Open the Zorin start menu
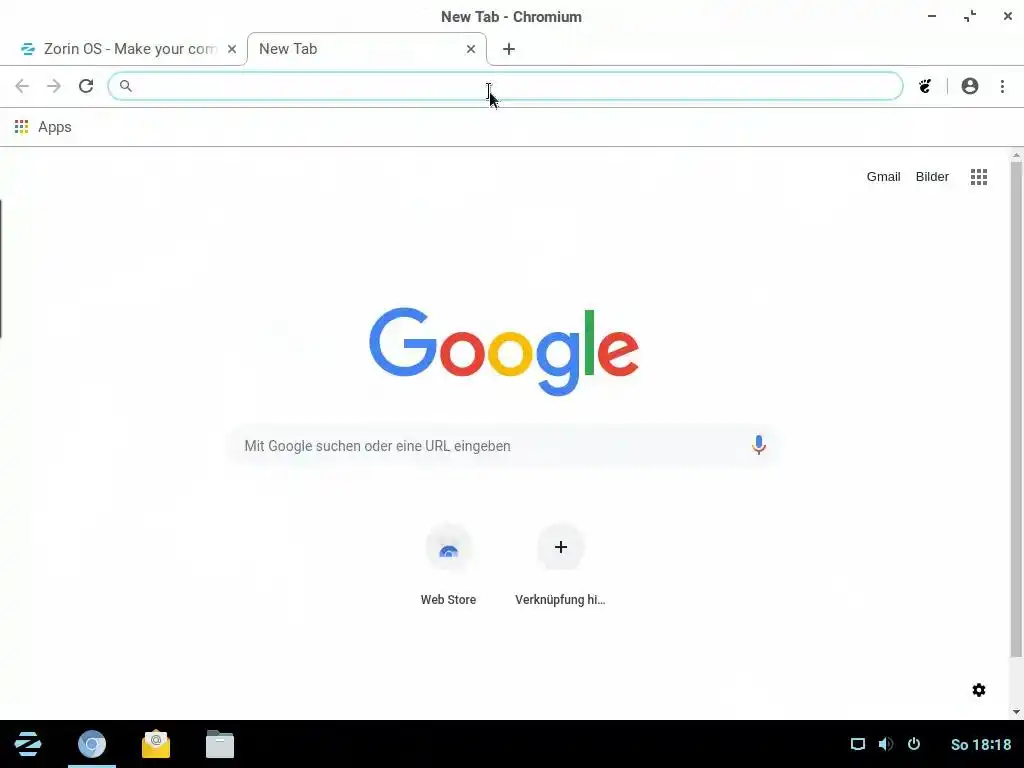Viewport: 1024px width, 768px height. pos(28,744)
